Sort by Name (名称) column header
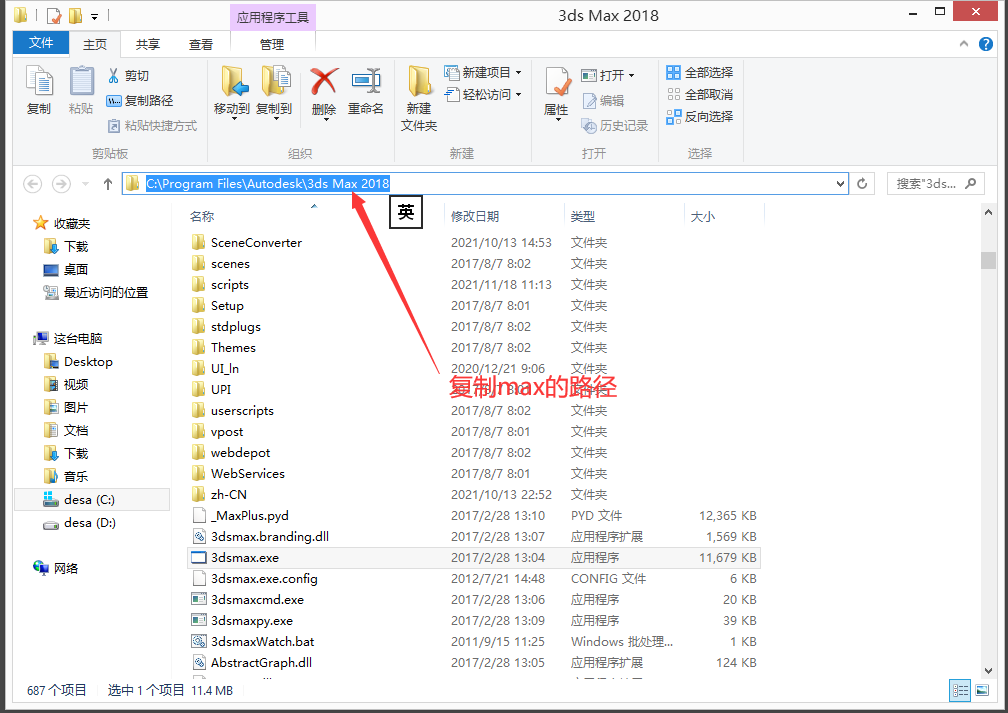The image size is (1008, 713). coord(202,217)
